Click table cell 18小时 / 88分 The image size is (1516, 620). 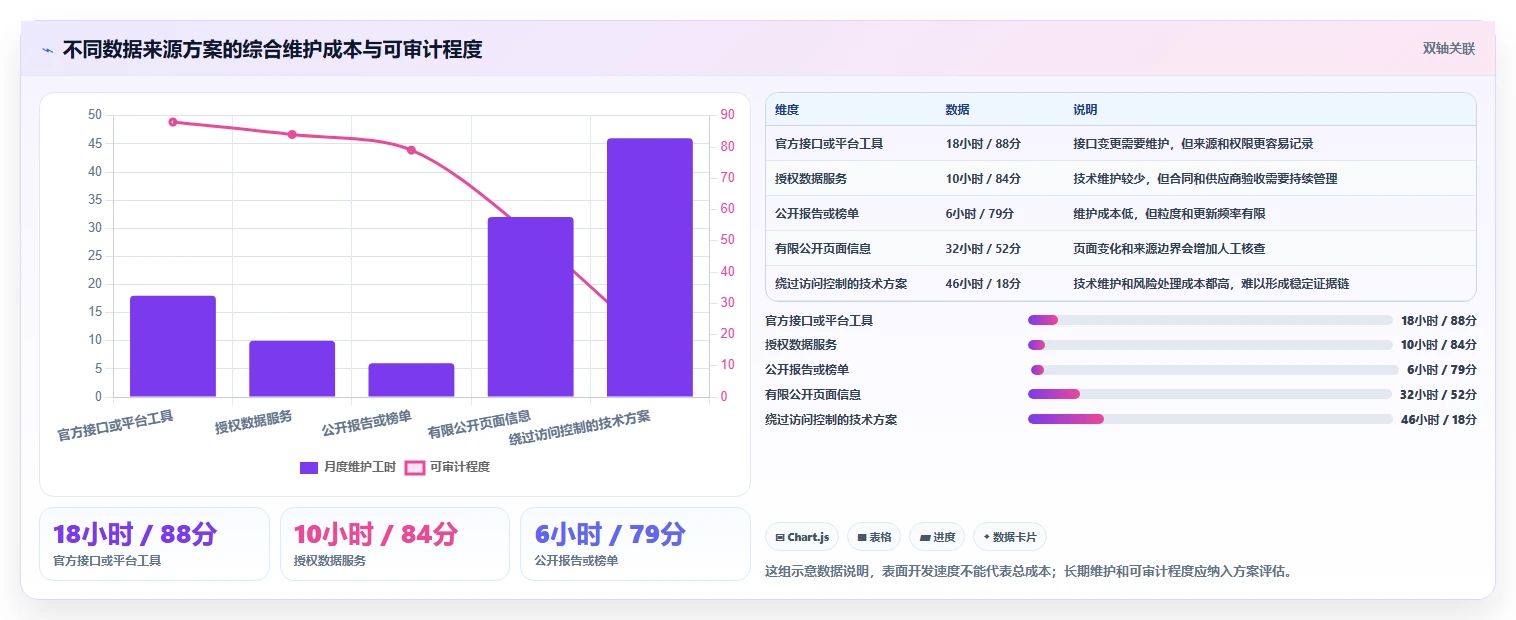983,144
